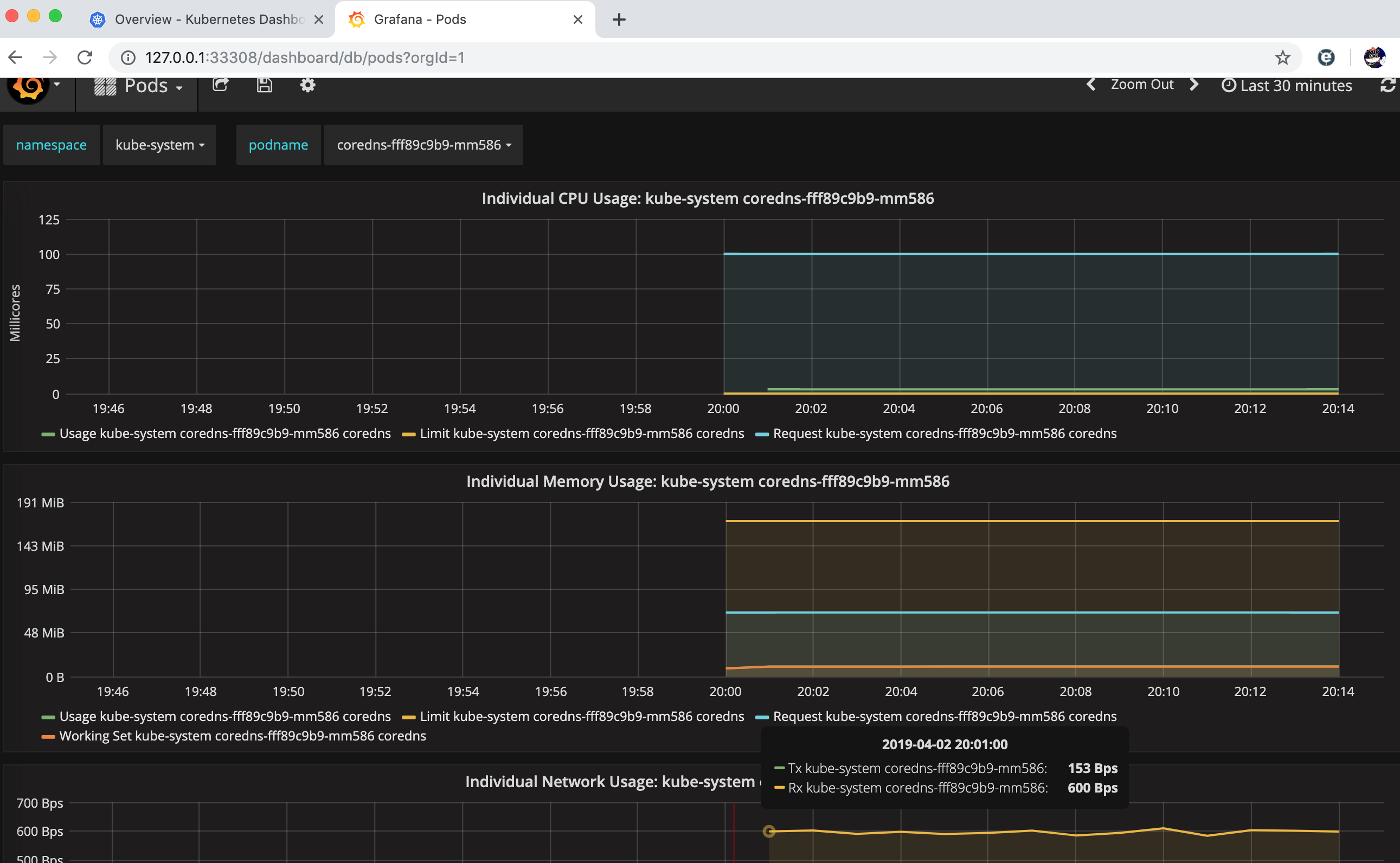Reload the page in browser
The width and height of the screenshot is (1400, 863).
(x=85, y=57)
